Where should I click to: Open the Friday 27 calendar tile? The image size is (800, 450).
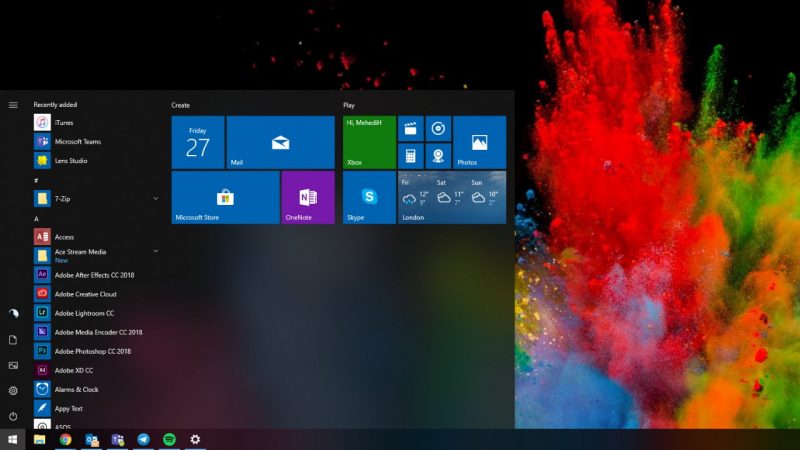click(x=198, y=142)
